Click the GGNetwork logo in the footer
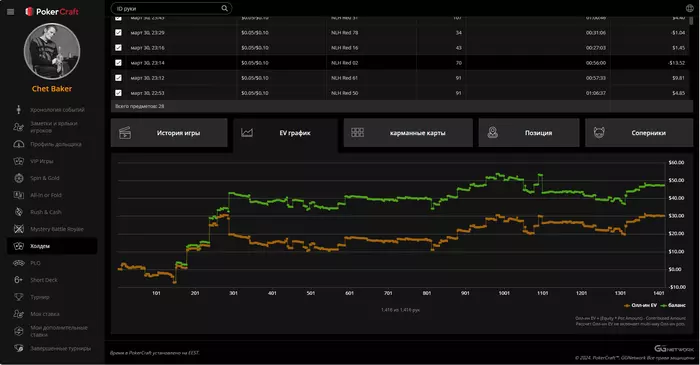The image size is (700, 365). (674, 348)
